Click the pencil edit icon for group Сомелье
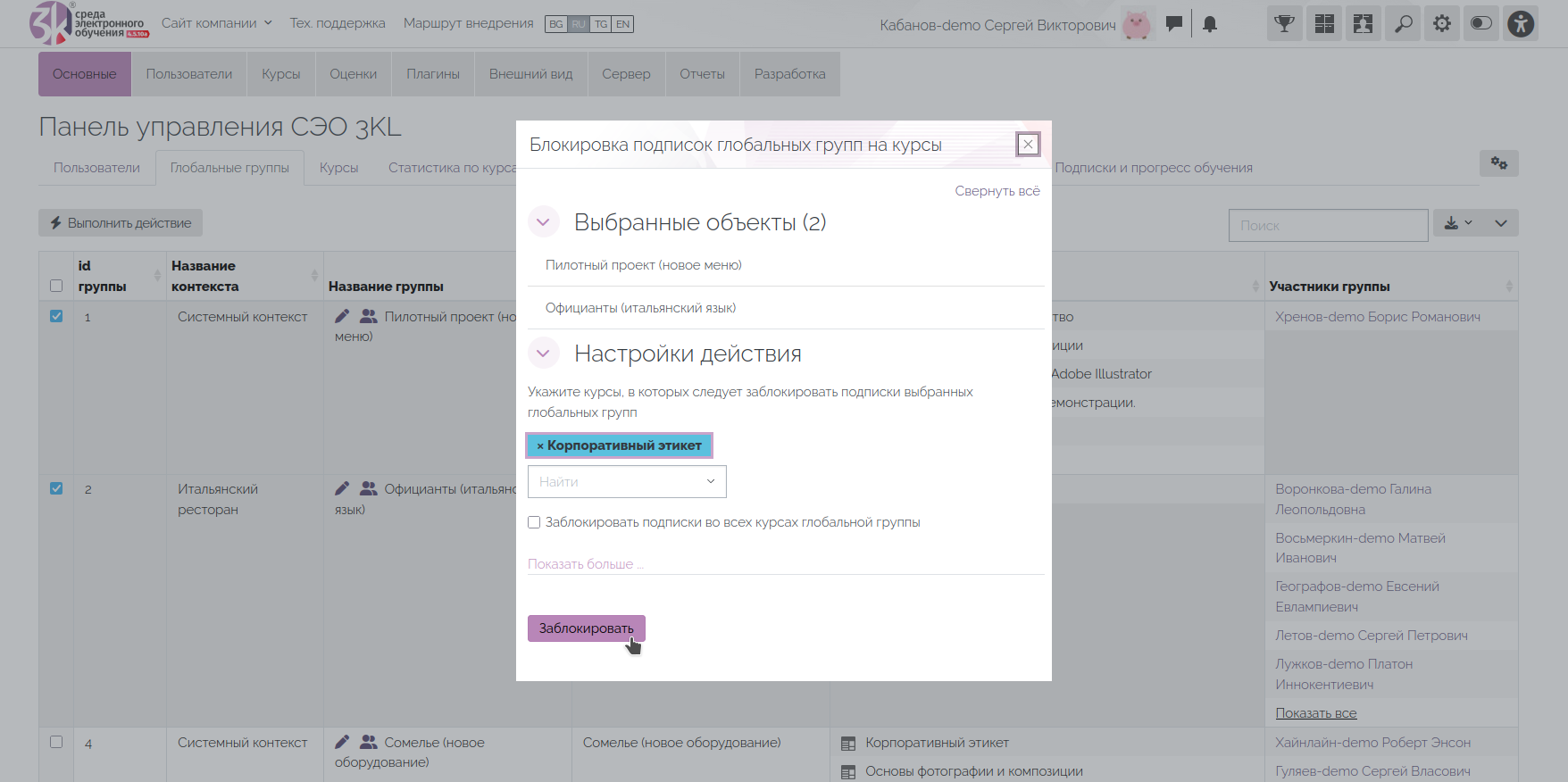 (x=342, y=742)
